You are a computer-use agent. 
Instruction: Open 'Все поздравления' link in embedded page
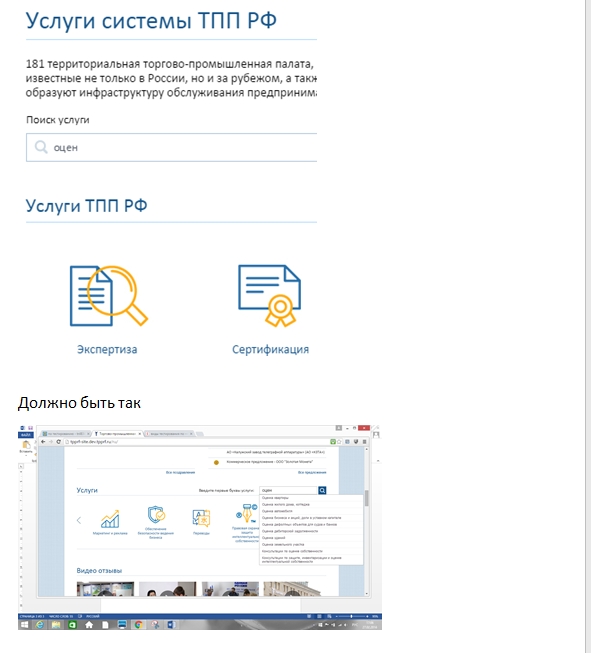(x=180, y=473)
